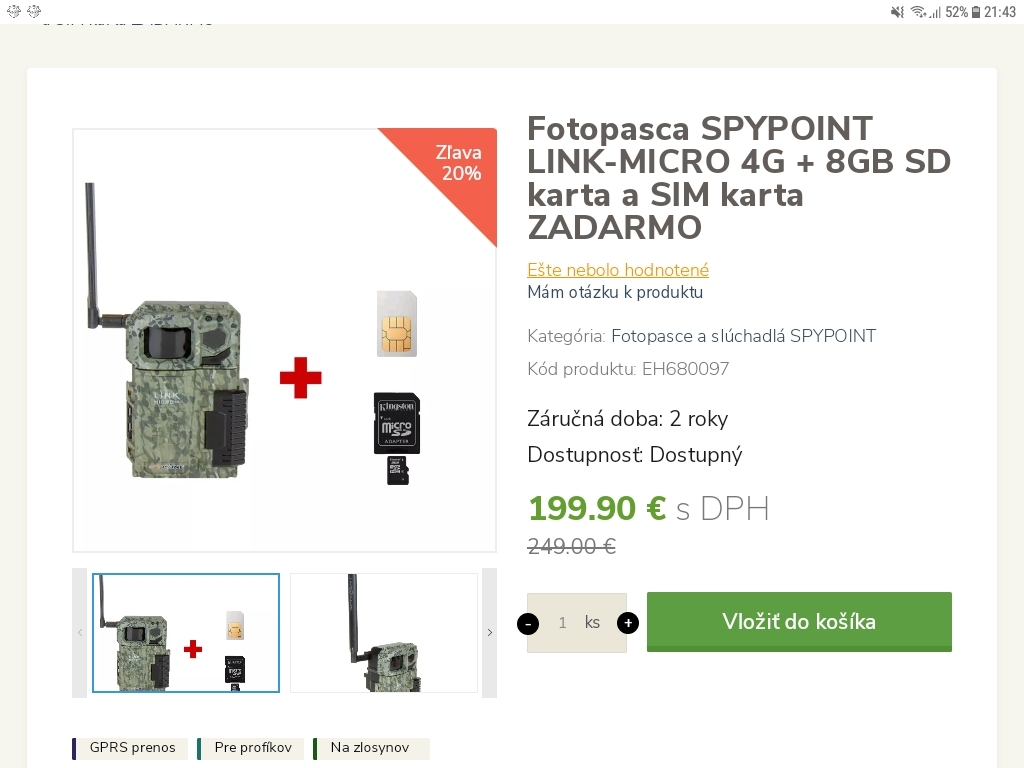Select the first camera bundle thumbnail

(186, 633)
